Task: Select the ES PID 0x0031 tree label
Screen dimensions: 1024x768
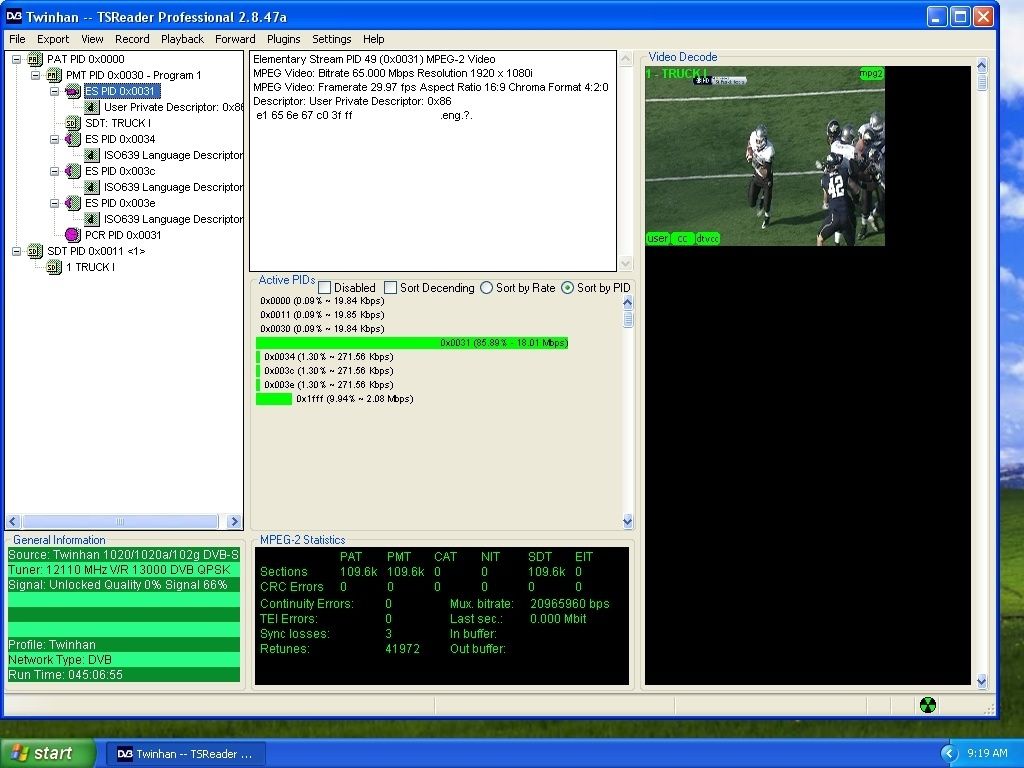Action: (120, 91)
